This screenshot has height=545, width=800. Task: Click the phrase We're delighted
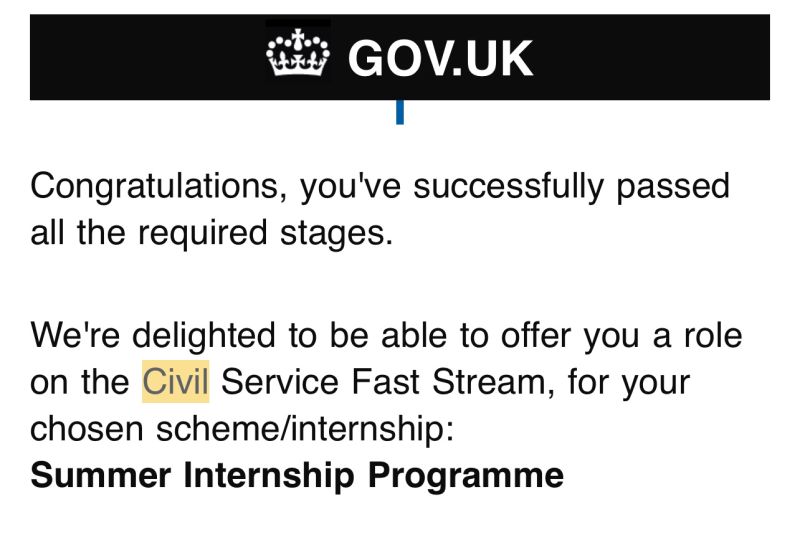coord(153,336)
